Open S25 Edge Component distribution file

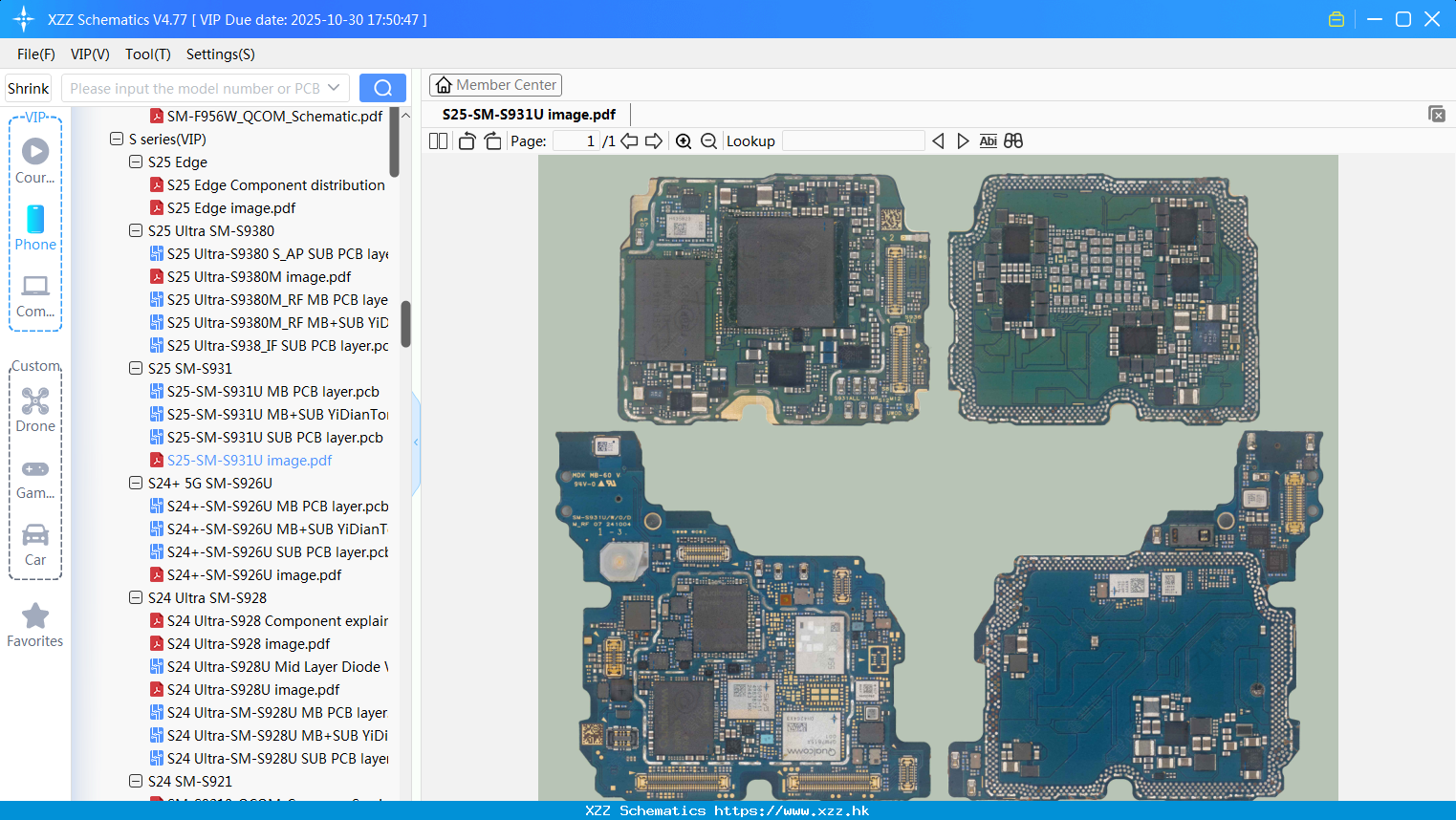coord(268,184)
